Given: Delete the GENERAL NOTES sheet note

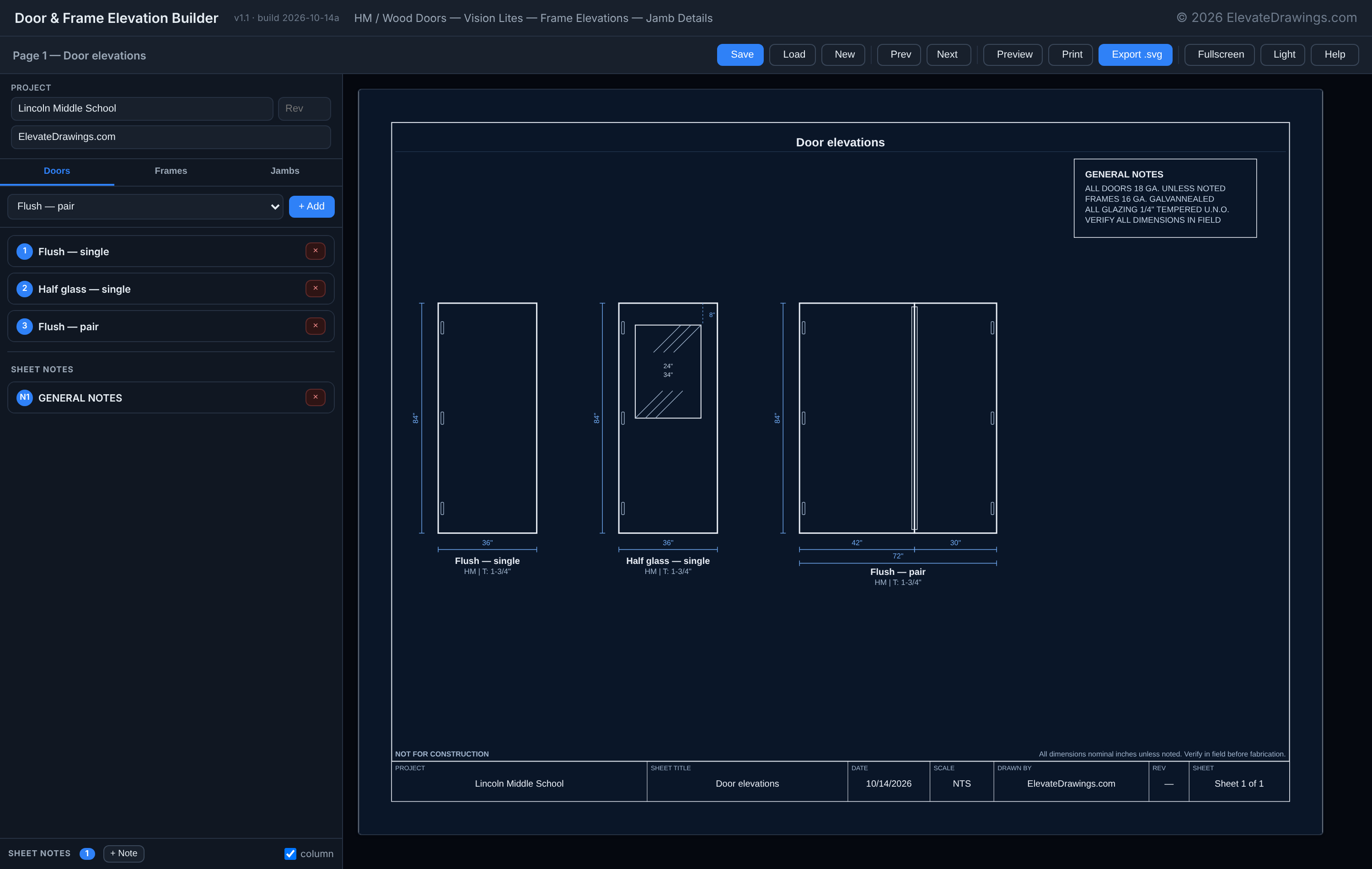Looking at the screenshot, I should click(x=315, y=398).
